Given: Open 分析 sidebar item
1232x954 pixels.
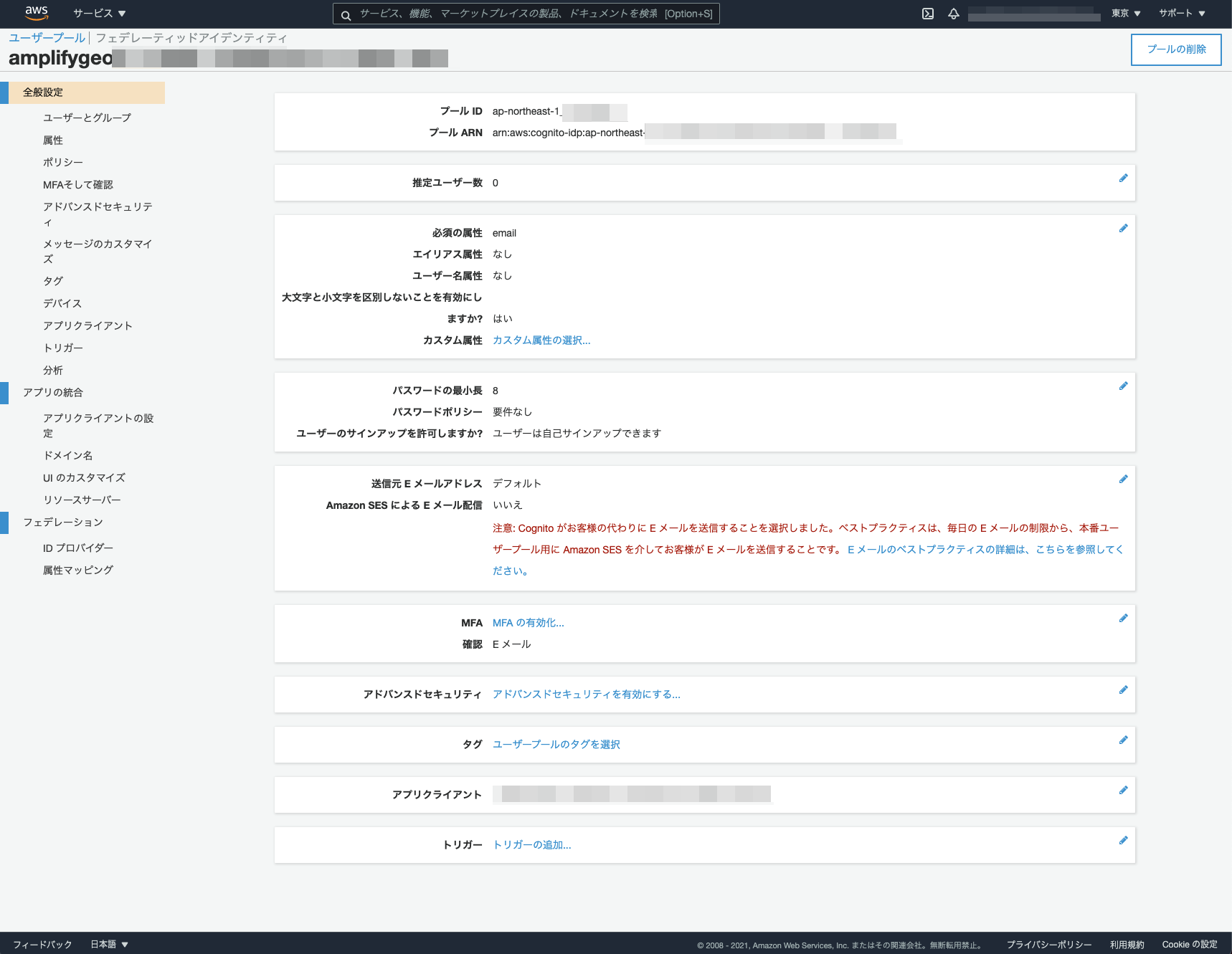Looking at the screenshot, I should 53,371.
